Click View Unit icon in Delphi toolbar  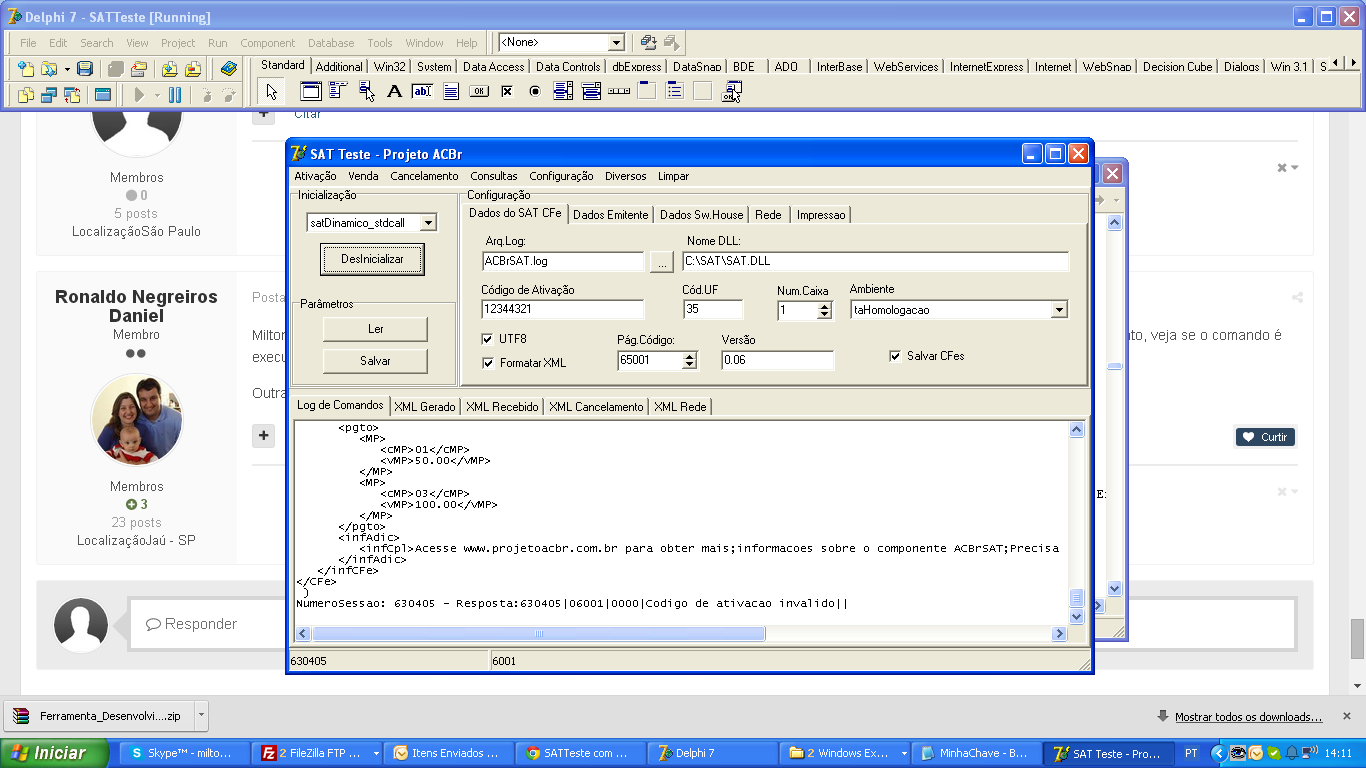(x=25, y=95)
